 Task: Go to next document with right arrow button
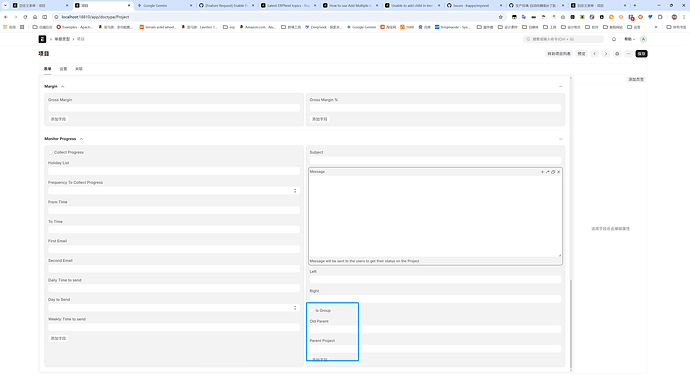[606, 54]
